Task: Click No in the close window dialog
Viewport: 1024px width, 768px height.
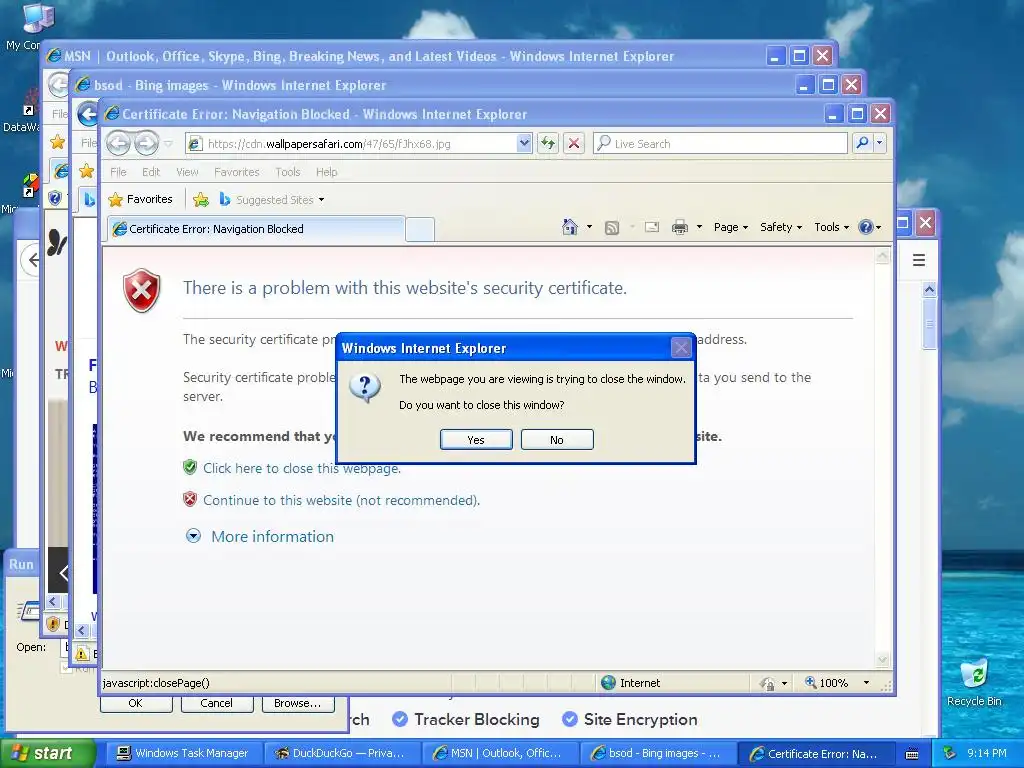Action: [557, 440]
